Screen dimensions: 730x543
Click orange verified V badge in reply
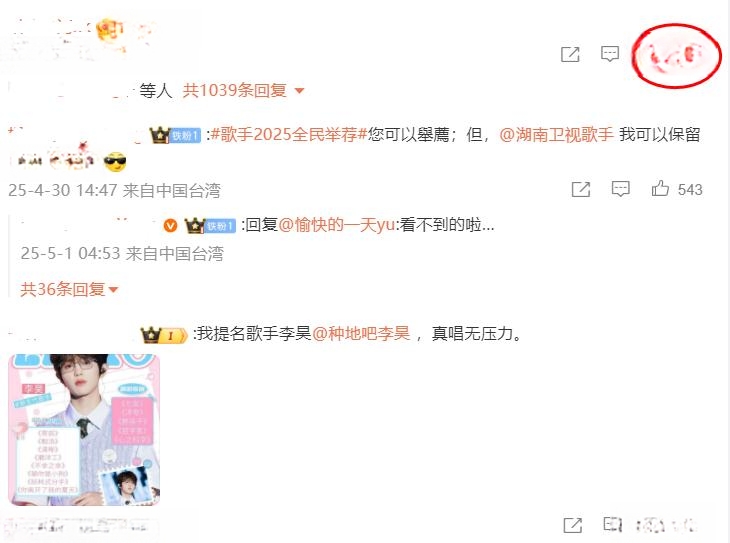click(170, 226)
